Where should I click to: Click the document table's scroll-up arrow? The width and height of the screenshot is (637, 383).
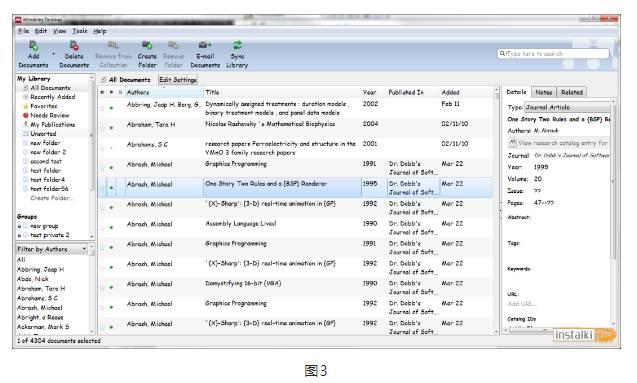[x=496, y=90]
